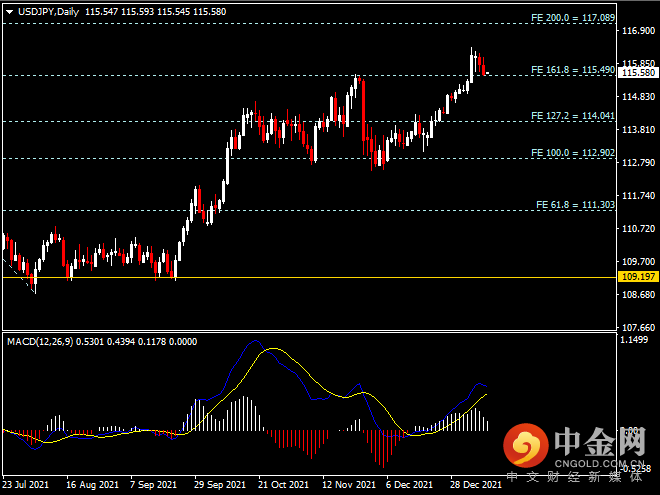Click the 23 Jul 2021 date marker

coord(25,484)
